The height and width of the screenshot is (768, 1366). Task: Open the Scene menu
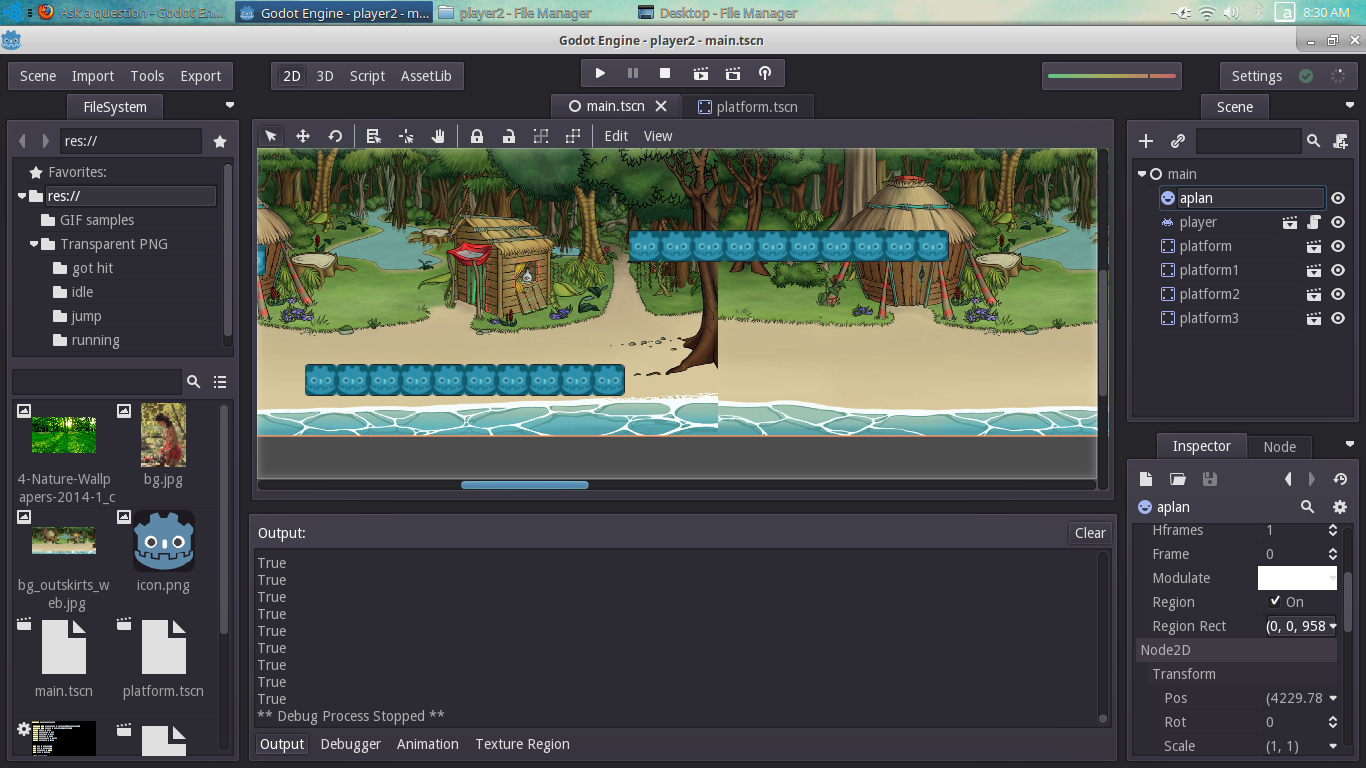coord(38,76)
